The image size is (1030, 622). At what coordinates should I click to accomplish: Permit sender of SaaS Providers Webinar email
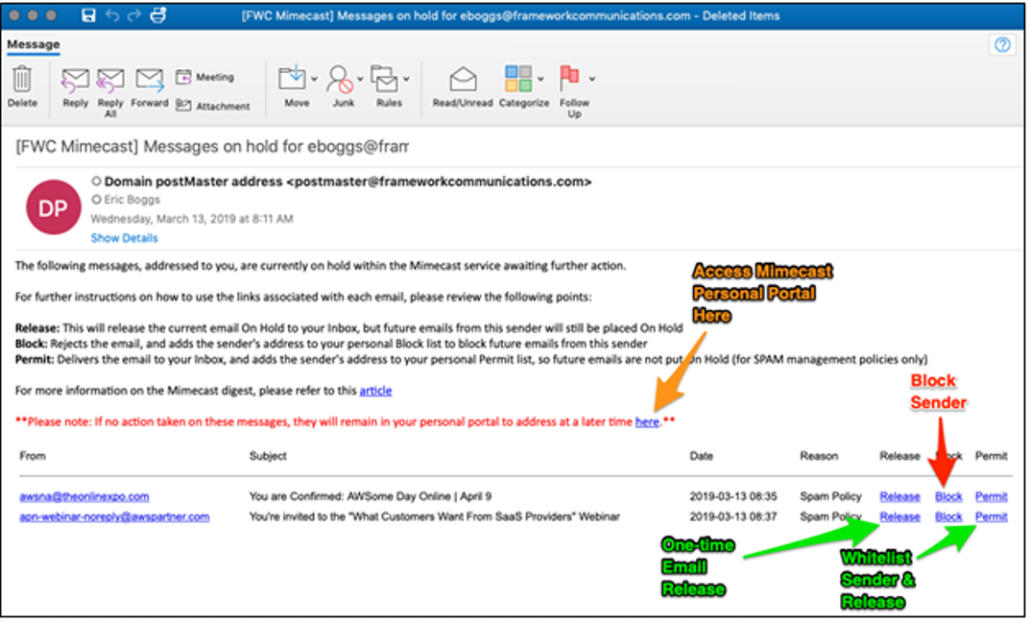coord(991,516)
